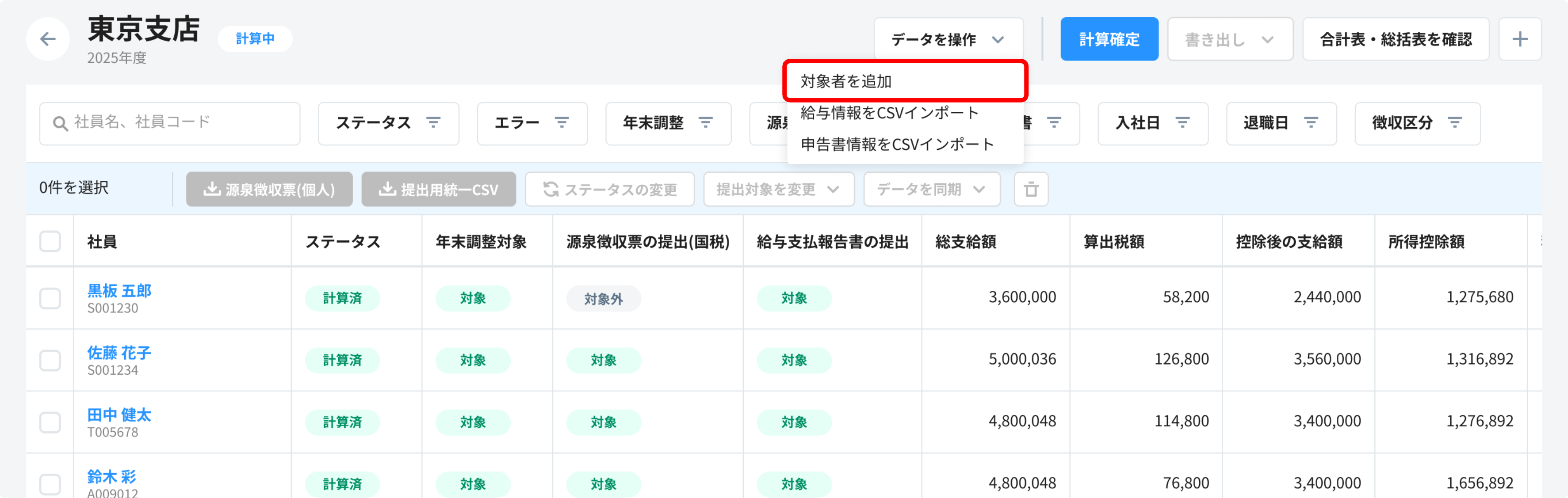This screenshot has height=498, width=1568.
Task: Click the エラー filter icon
Action: click(561, 123)
